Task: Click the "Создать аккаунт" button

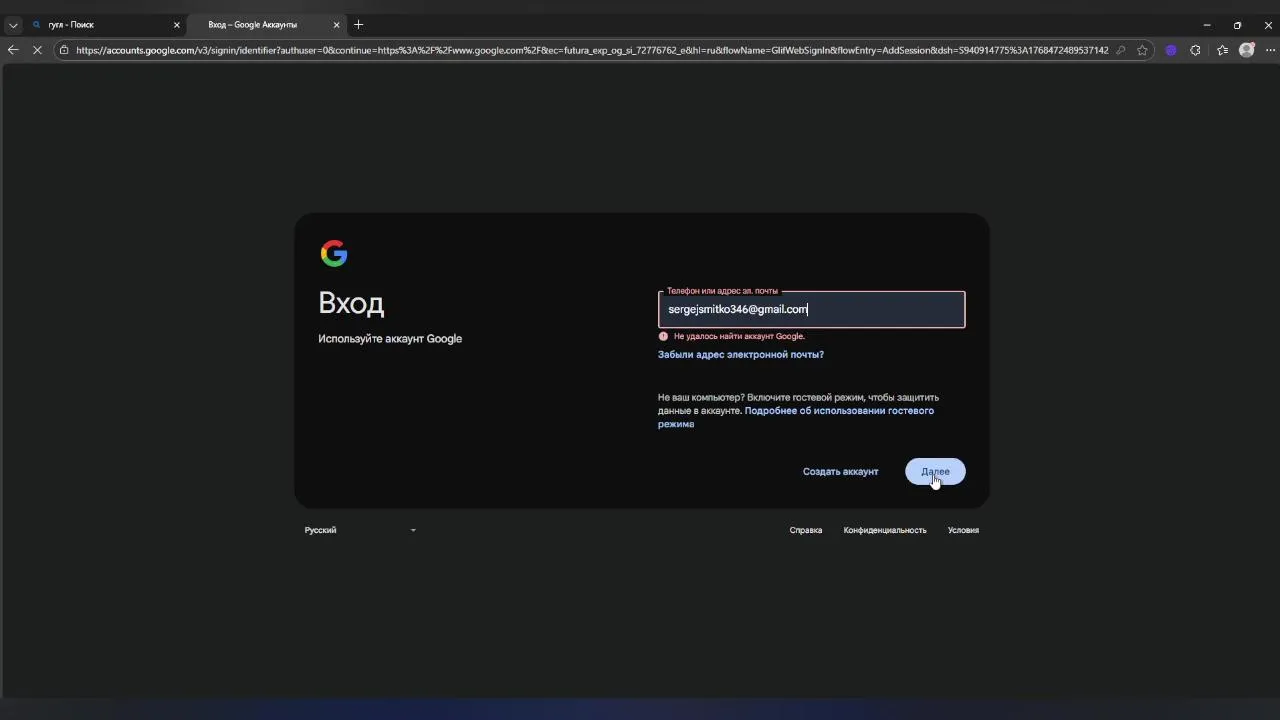Action: pos(841,471)
